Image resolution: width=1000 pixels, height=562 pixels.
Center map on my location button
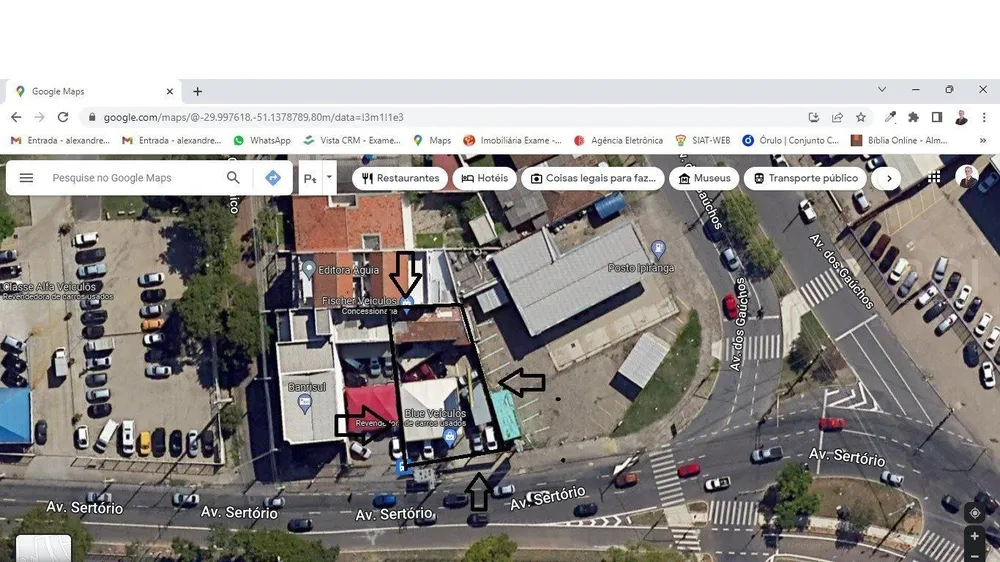974,513
